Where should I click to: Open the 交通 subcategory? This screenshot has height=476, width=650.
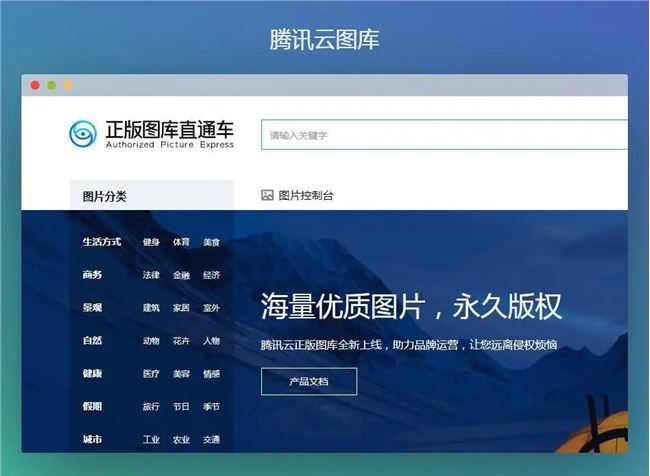211,440
